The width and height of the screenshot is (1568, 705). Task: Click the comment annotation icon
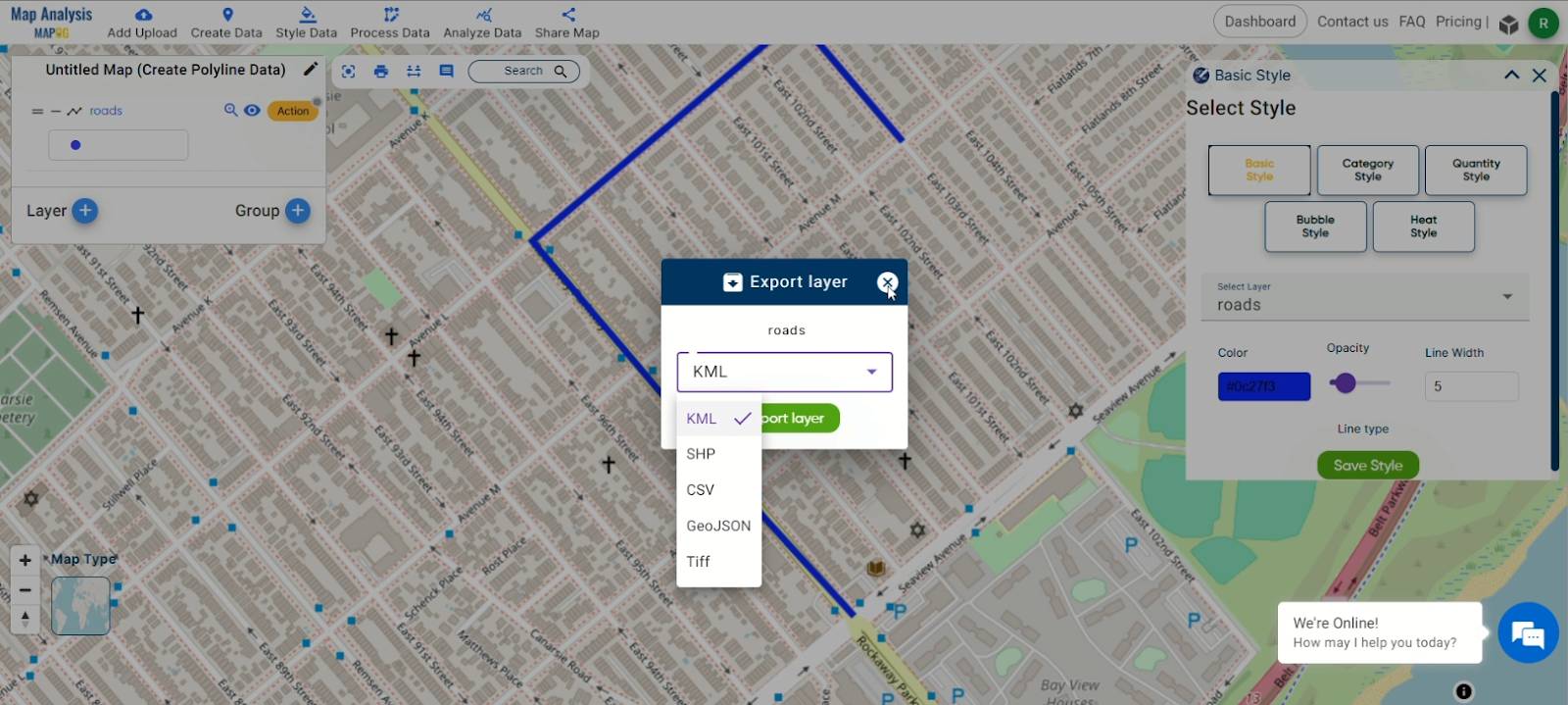click(x=447, y=71)
